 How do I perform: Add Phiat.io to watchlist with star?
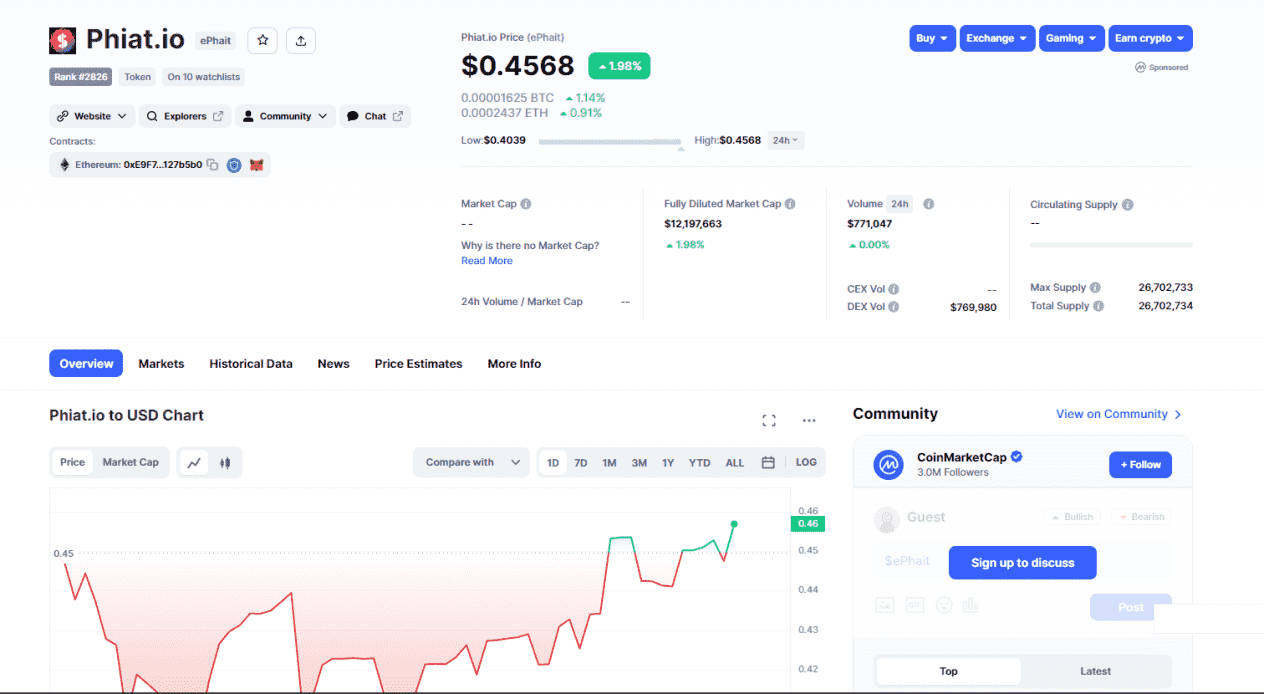(262, 40)
